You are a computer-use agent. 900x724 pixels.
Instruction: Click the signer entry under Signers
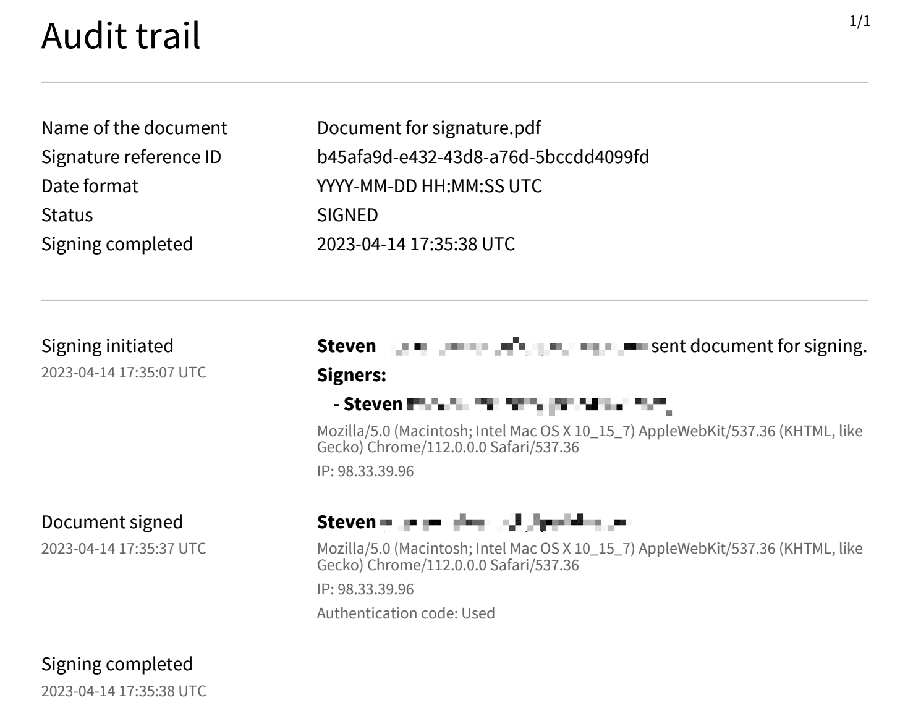pyautogui.click(x=502, y=404)
